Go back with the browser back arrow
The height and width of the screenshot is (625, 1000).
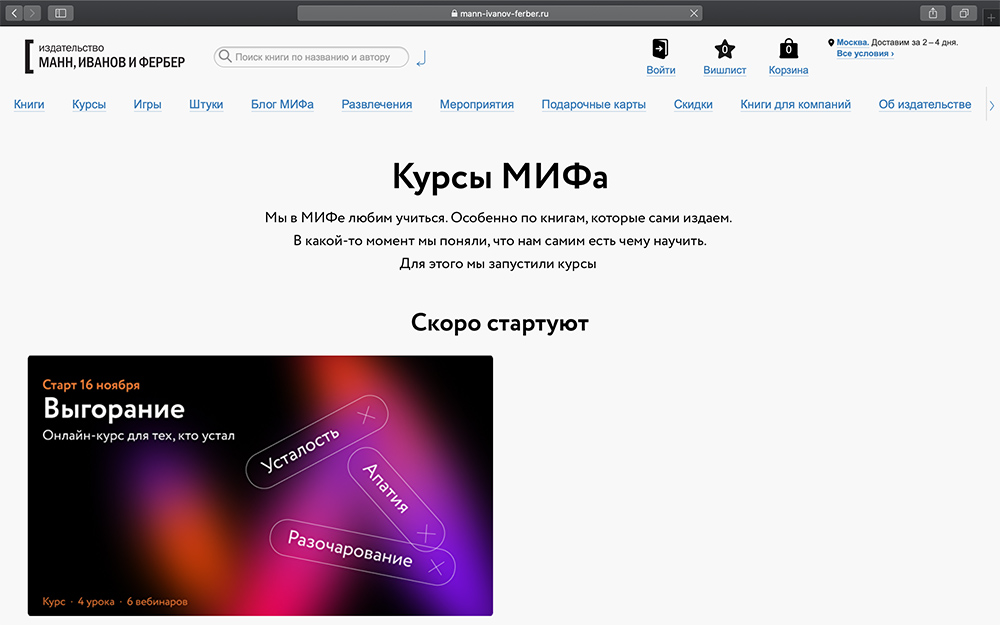tap(14, 13)
